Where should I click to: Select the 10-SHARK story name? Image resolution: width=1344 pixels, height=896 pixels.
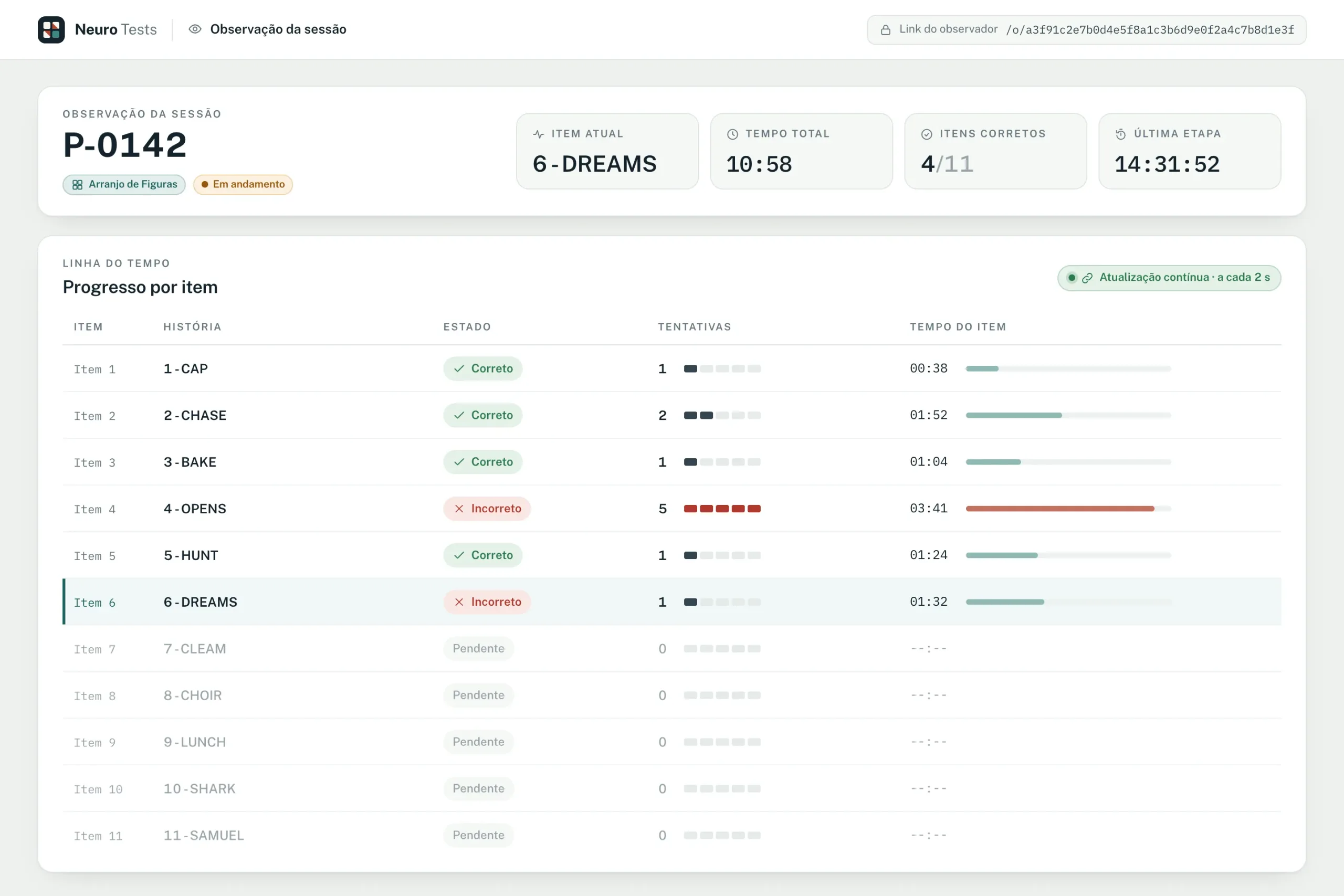(x=199, y=788)
